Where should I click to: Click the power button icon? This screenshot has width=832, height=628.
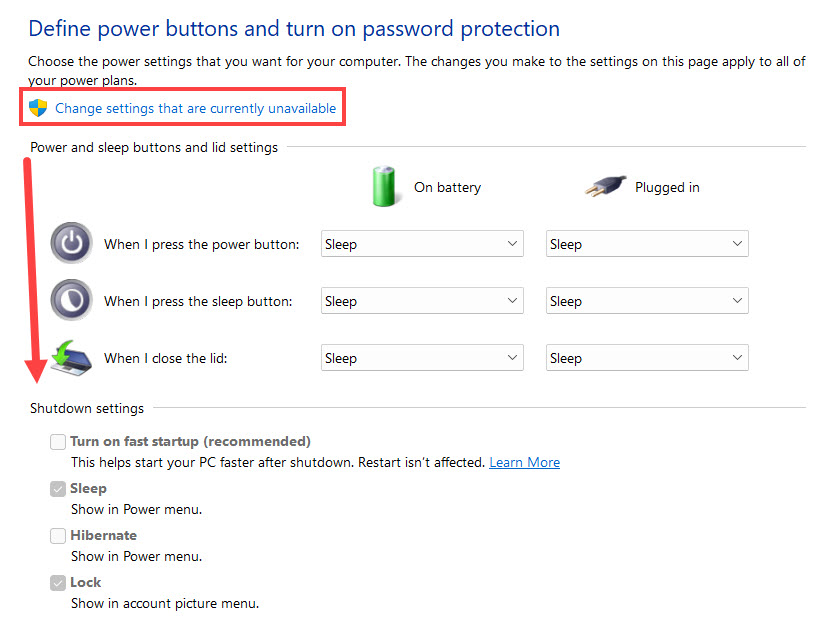[x=71, y=244]
